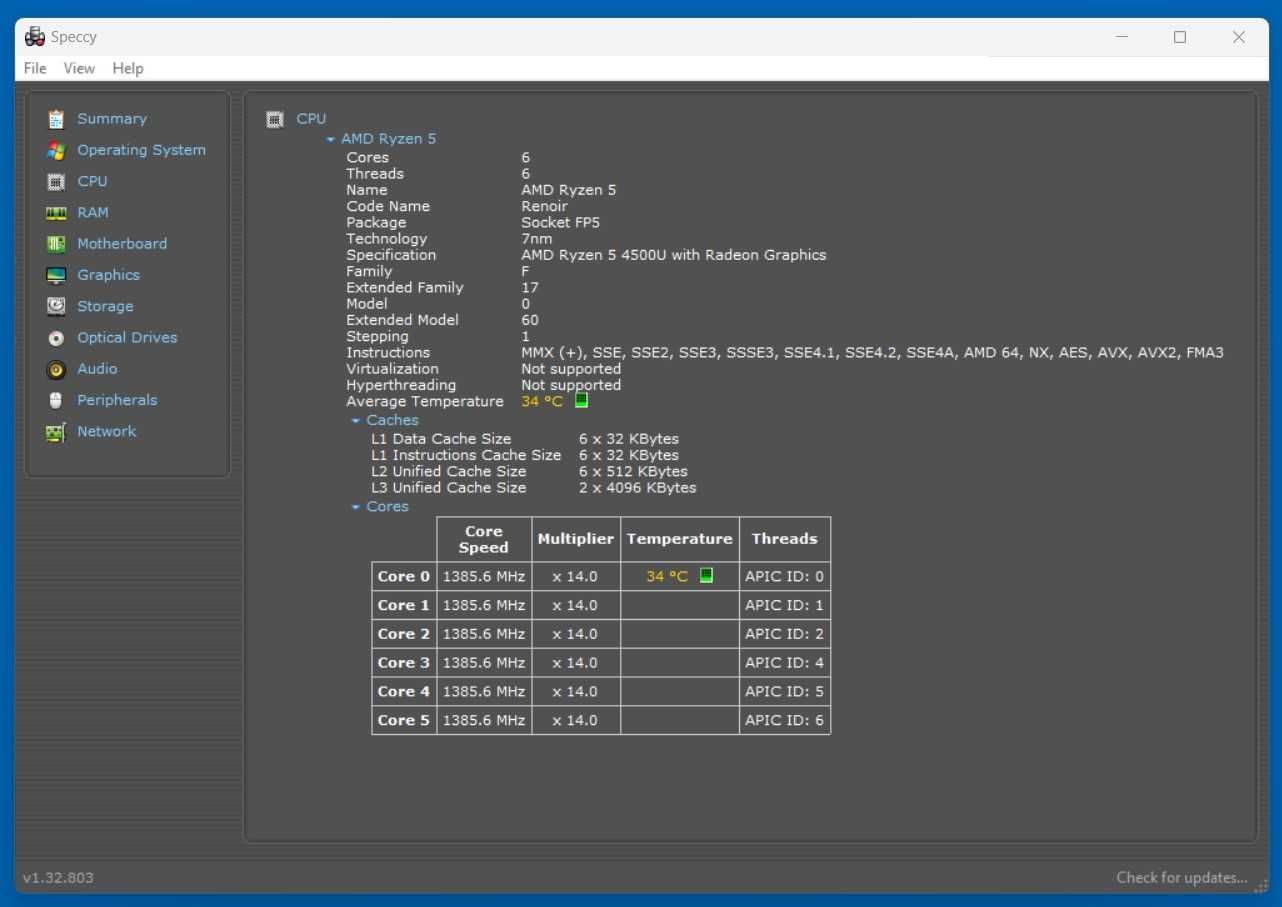Image resolution: width=1282 pixels, height=907 pixels.
Task: Click L2 Unified Cache Size label
Action: pos(449,471)
